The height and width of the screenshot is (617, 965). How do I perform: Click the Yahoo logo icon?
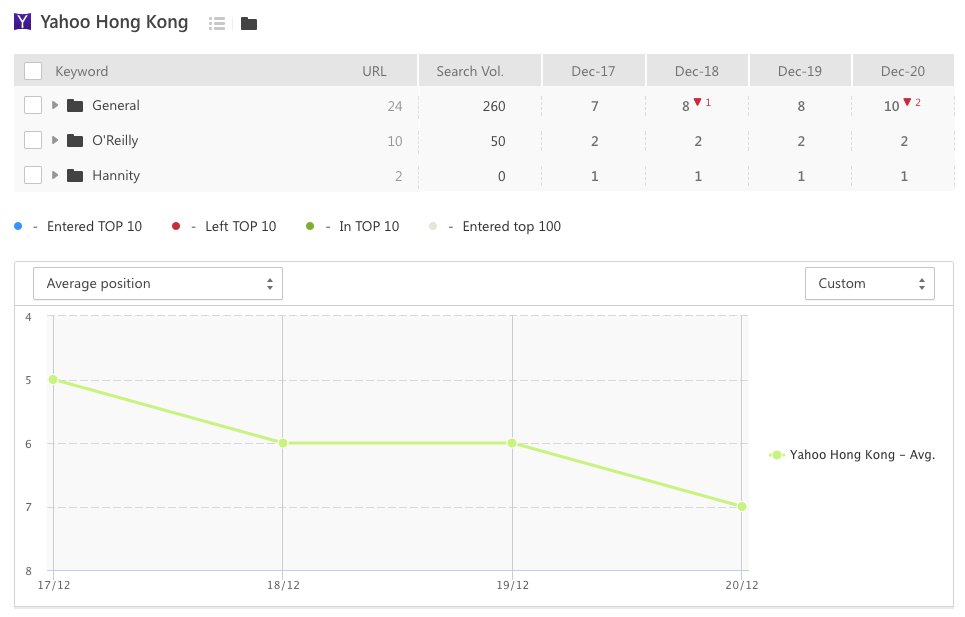(22, 22)
